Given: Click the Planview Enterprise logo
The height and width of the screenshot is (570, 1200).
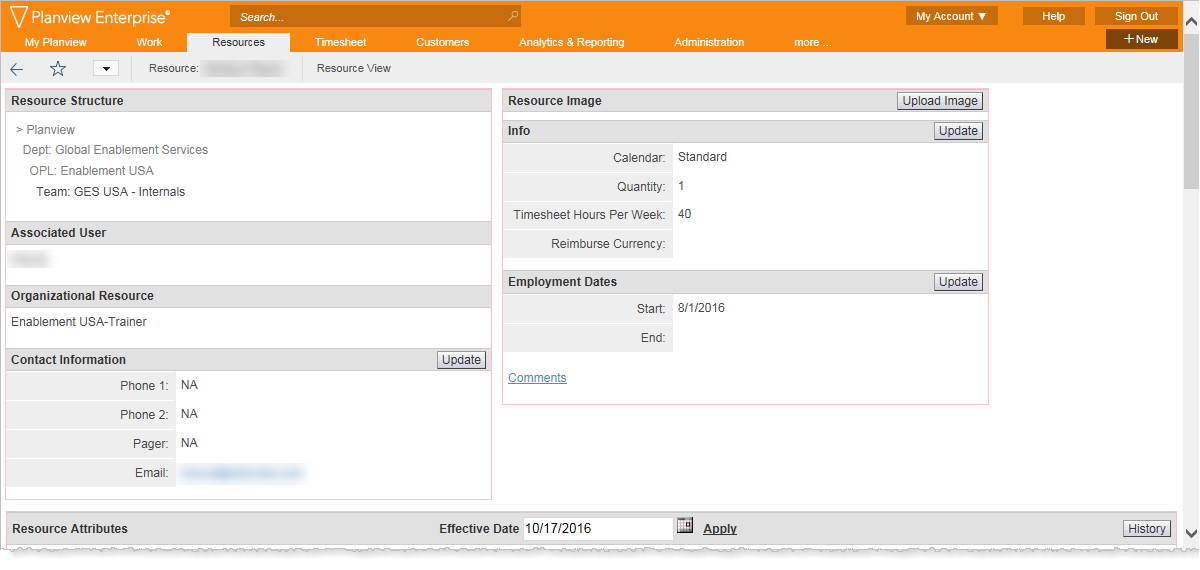Looking at the screenshot, I should pos(89,16).
